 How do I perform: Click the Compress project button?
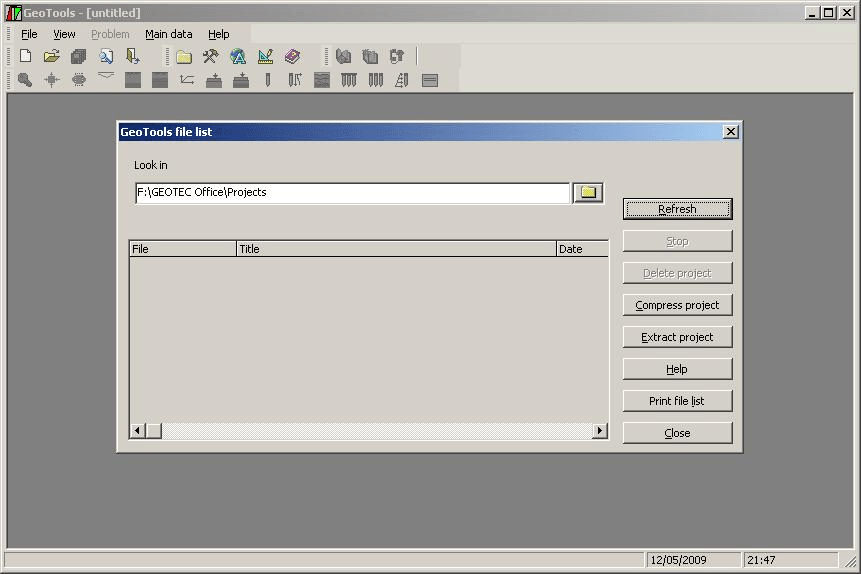click(677, 305)
